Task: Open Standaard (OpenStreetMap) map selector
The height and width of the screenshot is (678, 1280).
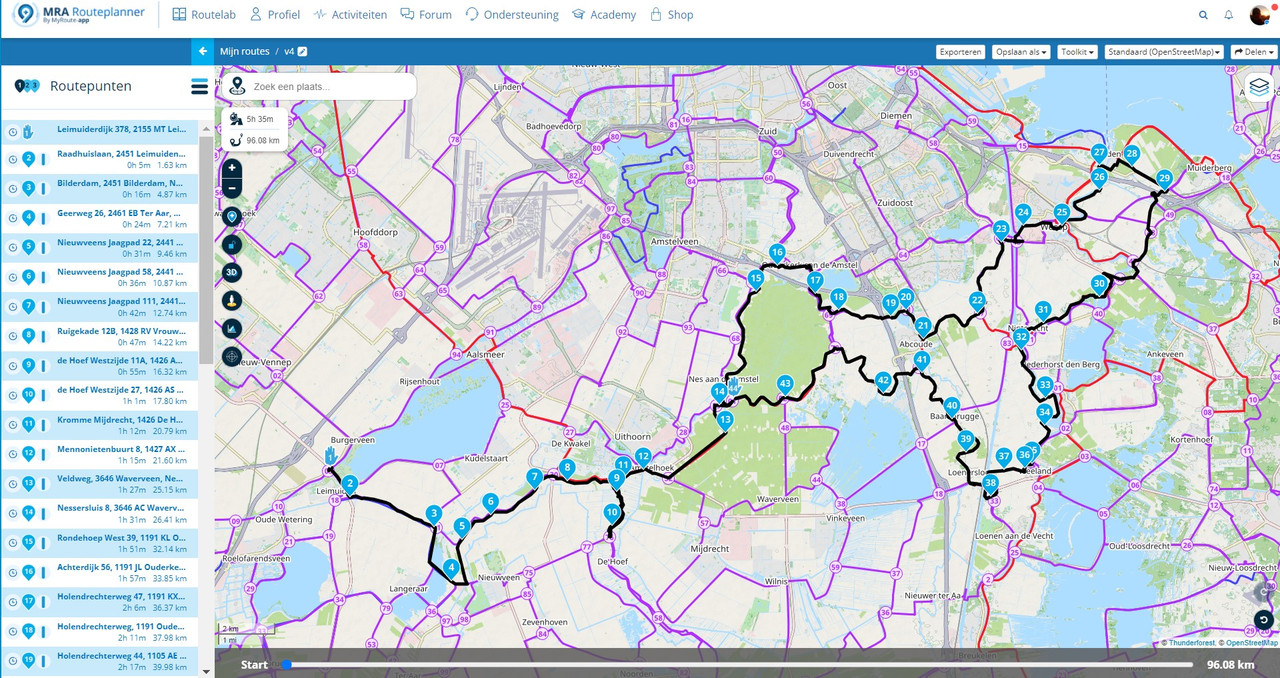Action: (x=1164, y=51)
